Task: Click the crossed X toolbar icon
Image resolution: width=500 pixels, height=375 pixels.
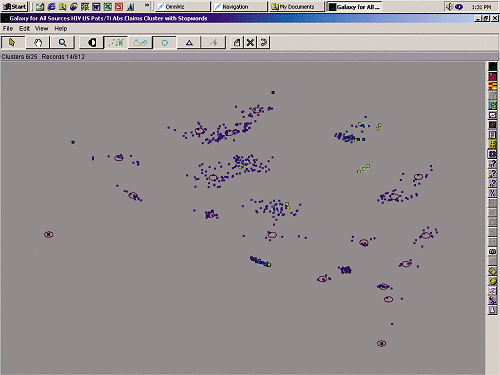Action: click(250, 43)
